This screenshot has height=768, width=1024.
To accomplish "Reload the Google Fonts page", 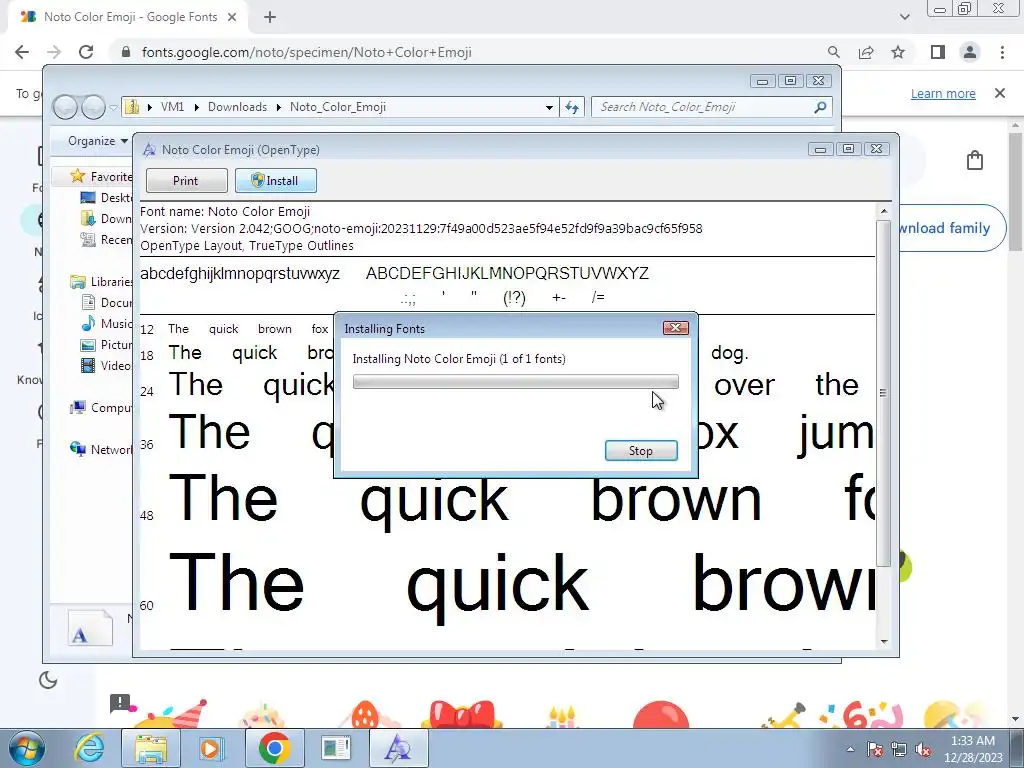I will click(86, 52).
